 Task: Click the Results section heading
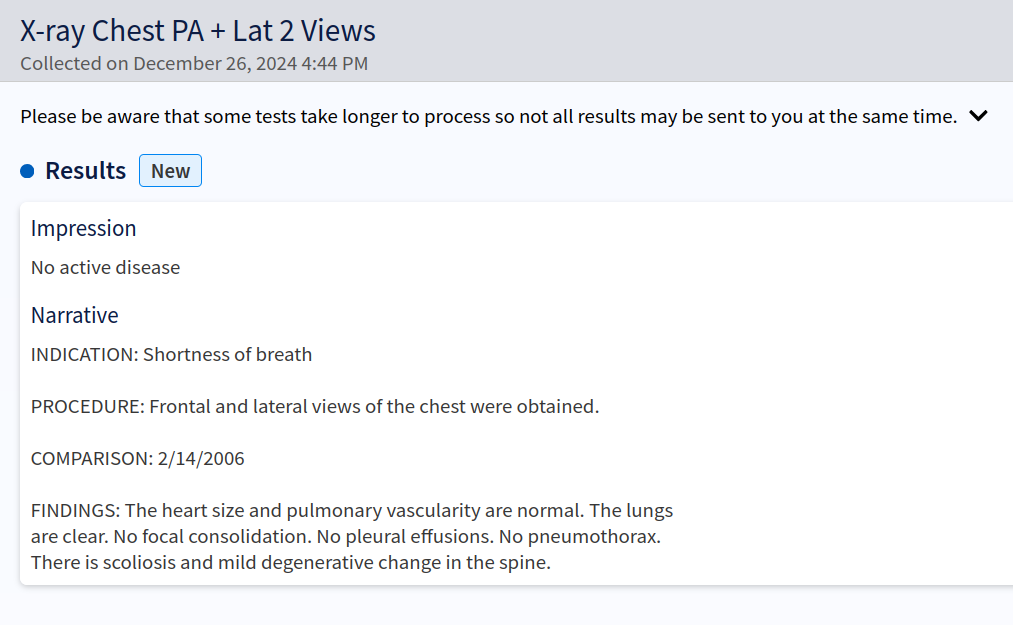tap(85, 171)
